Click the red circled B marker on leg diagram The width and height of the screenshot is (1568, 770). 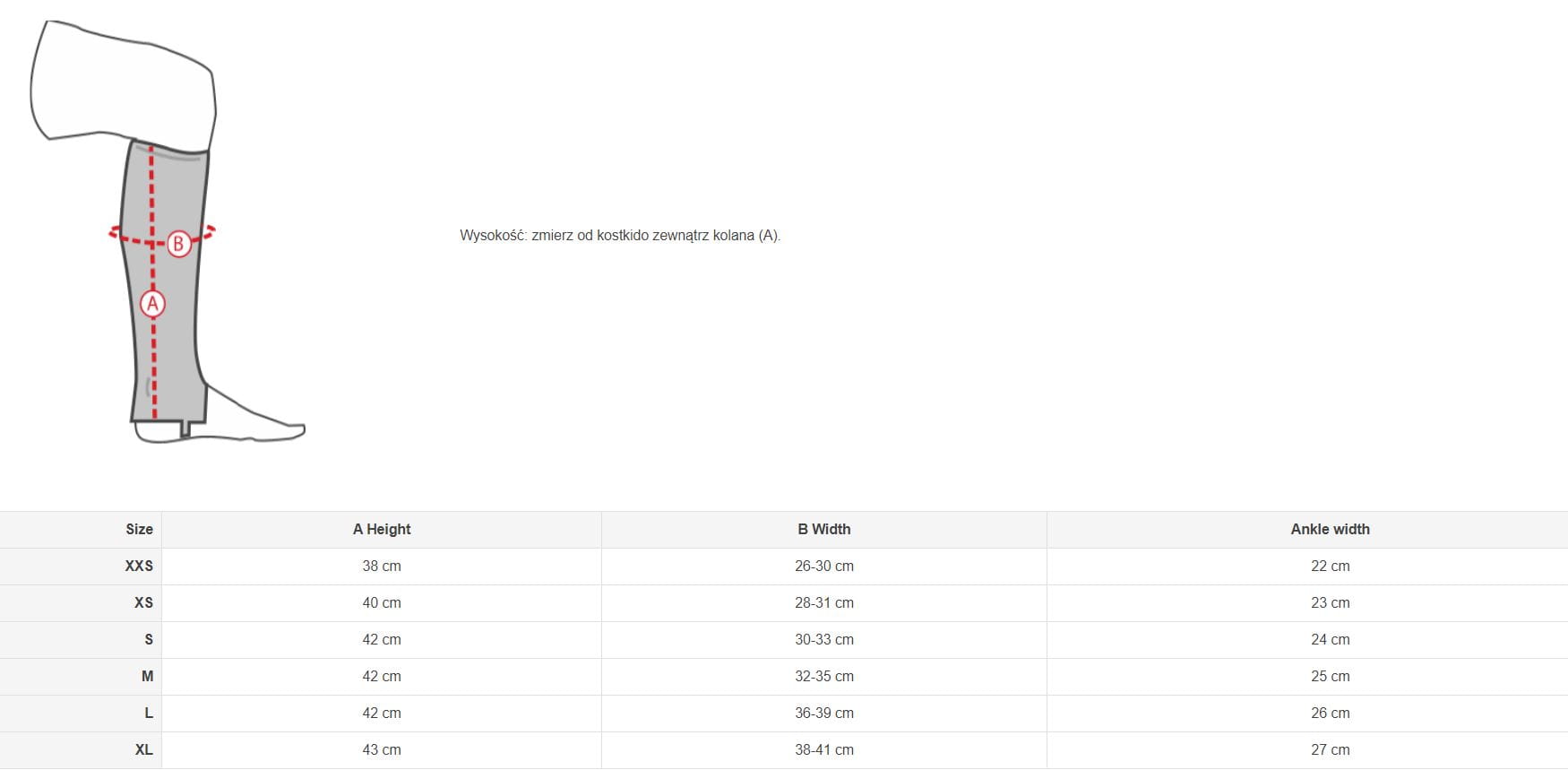point(178,243)
